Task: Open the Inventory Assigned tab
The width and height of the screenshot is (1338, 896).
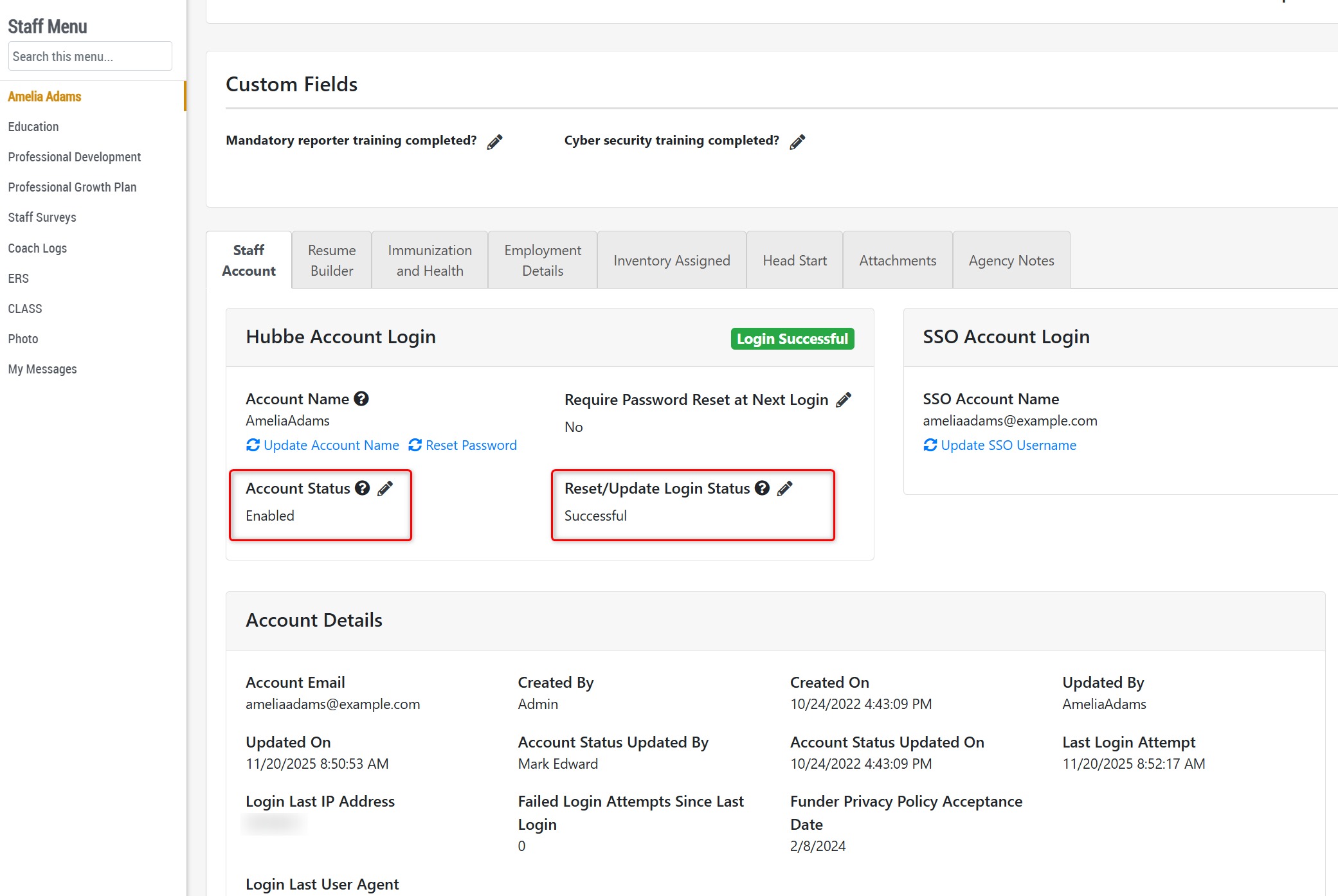Action: [671, 260]
